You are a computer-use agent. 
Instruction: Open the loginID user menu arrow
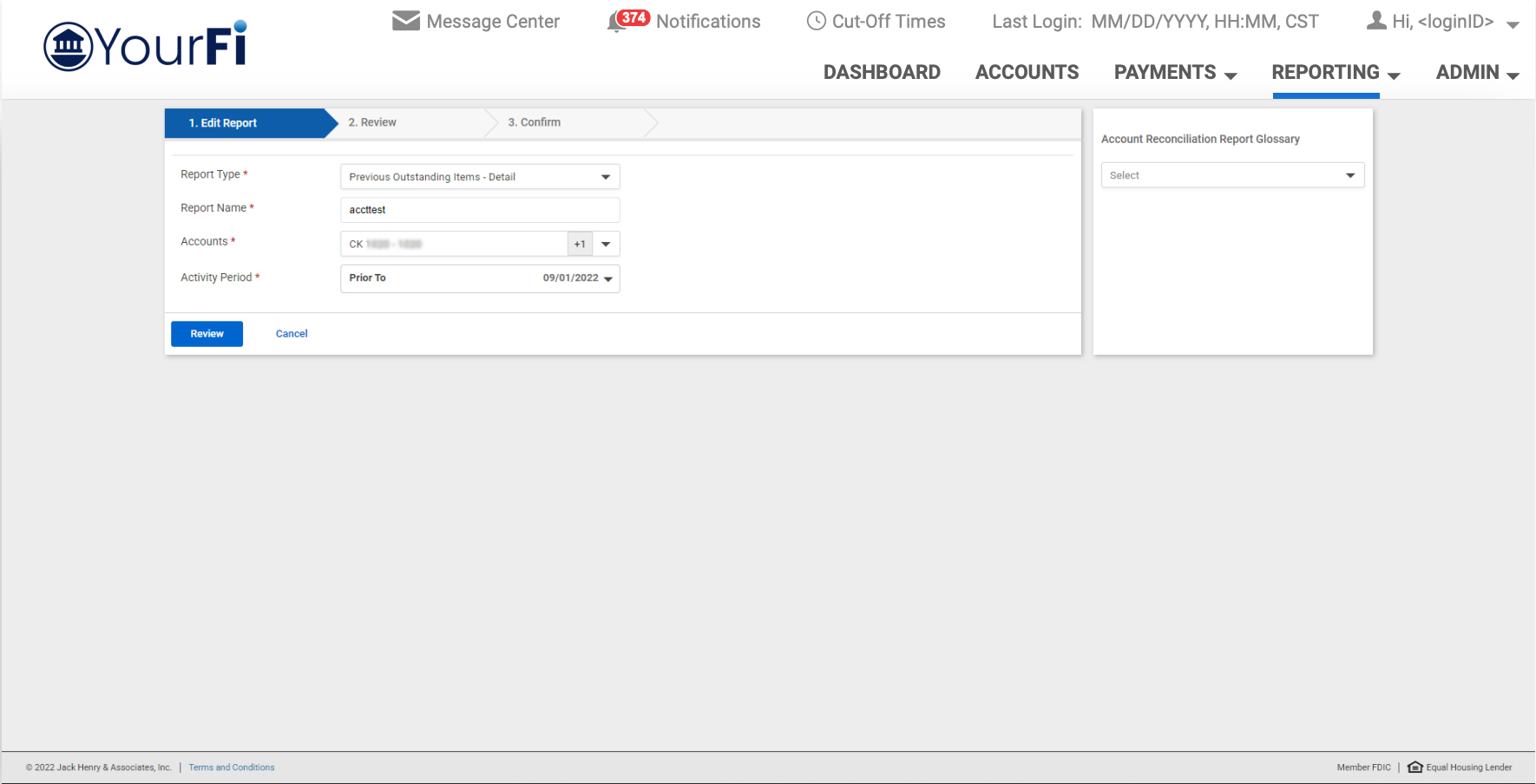(1513, 24)
